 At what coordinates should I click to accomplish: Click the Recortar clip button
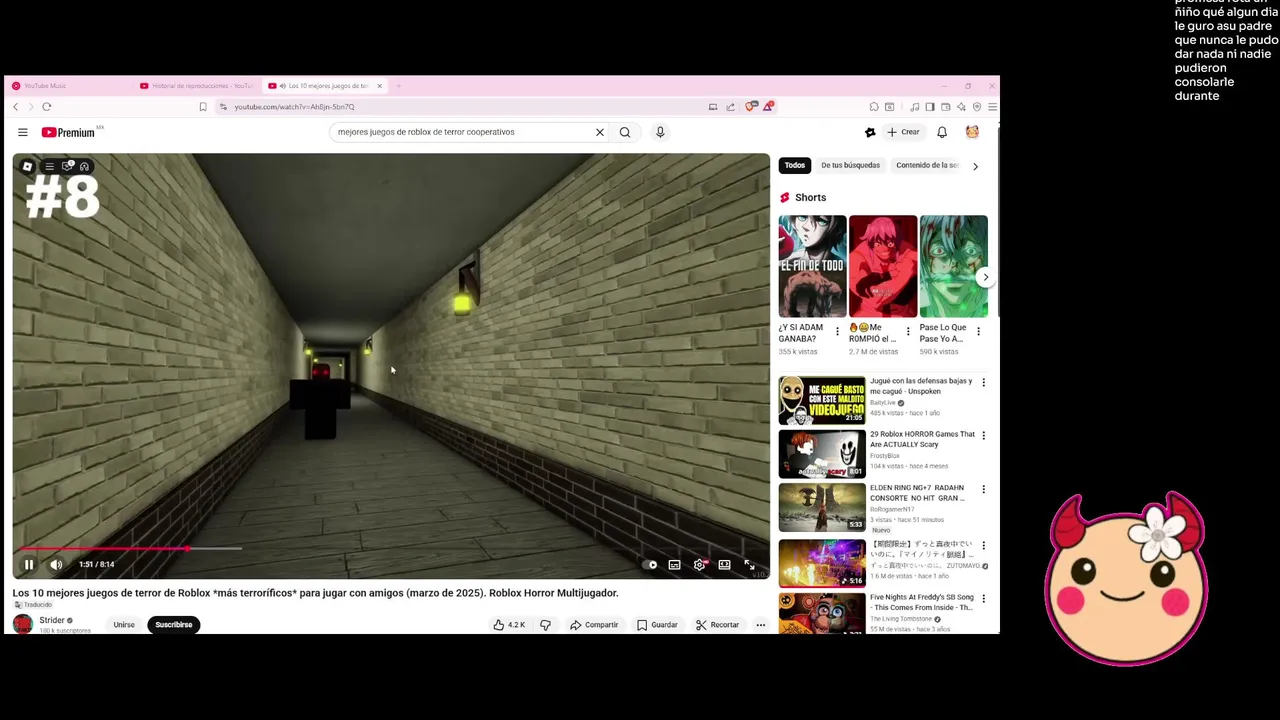(x=717, y=625)
